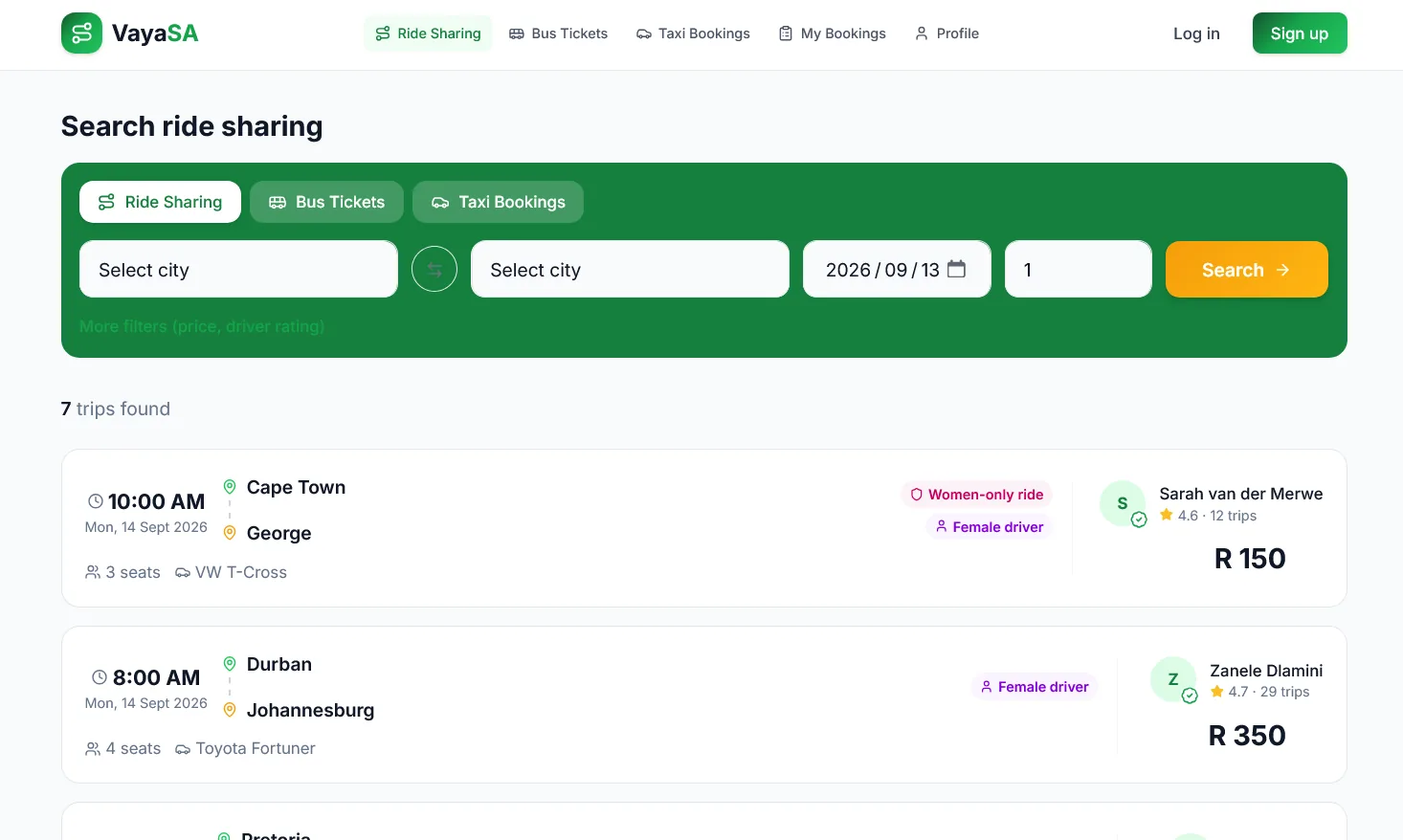The height and width of the screenshot is (840, 1403).
Task: Click the George destination pin icon
Action: pos(230,533)
